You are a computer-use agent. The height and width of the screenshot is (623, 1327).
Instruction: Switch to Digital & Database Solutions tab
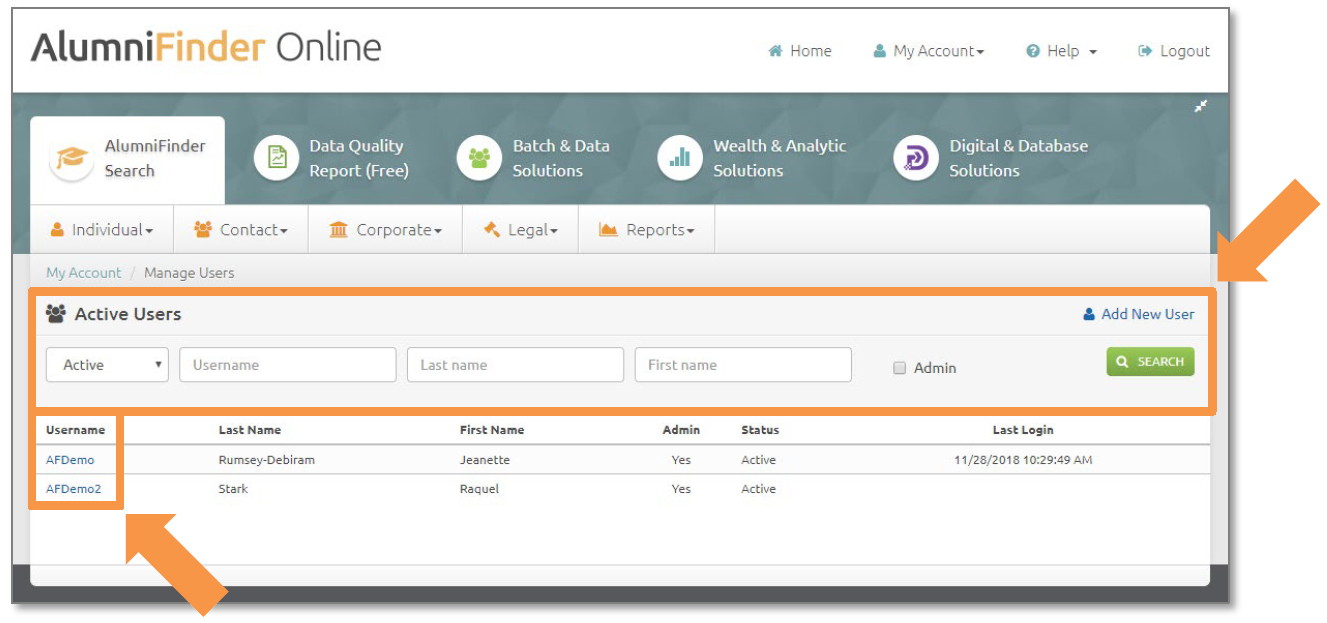click(992, 158)
